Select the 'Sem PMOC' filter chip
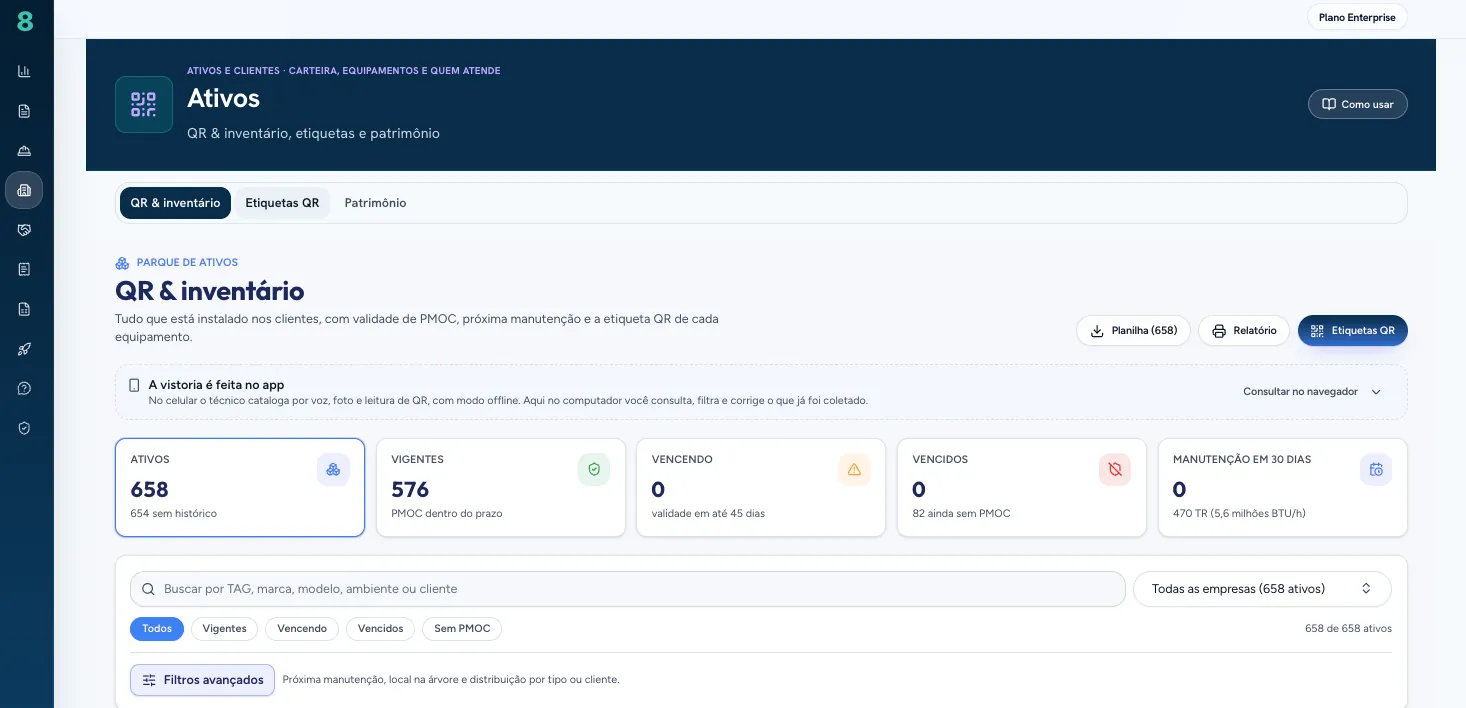Viewport: 1466px width, 708px height. [462, 629]
